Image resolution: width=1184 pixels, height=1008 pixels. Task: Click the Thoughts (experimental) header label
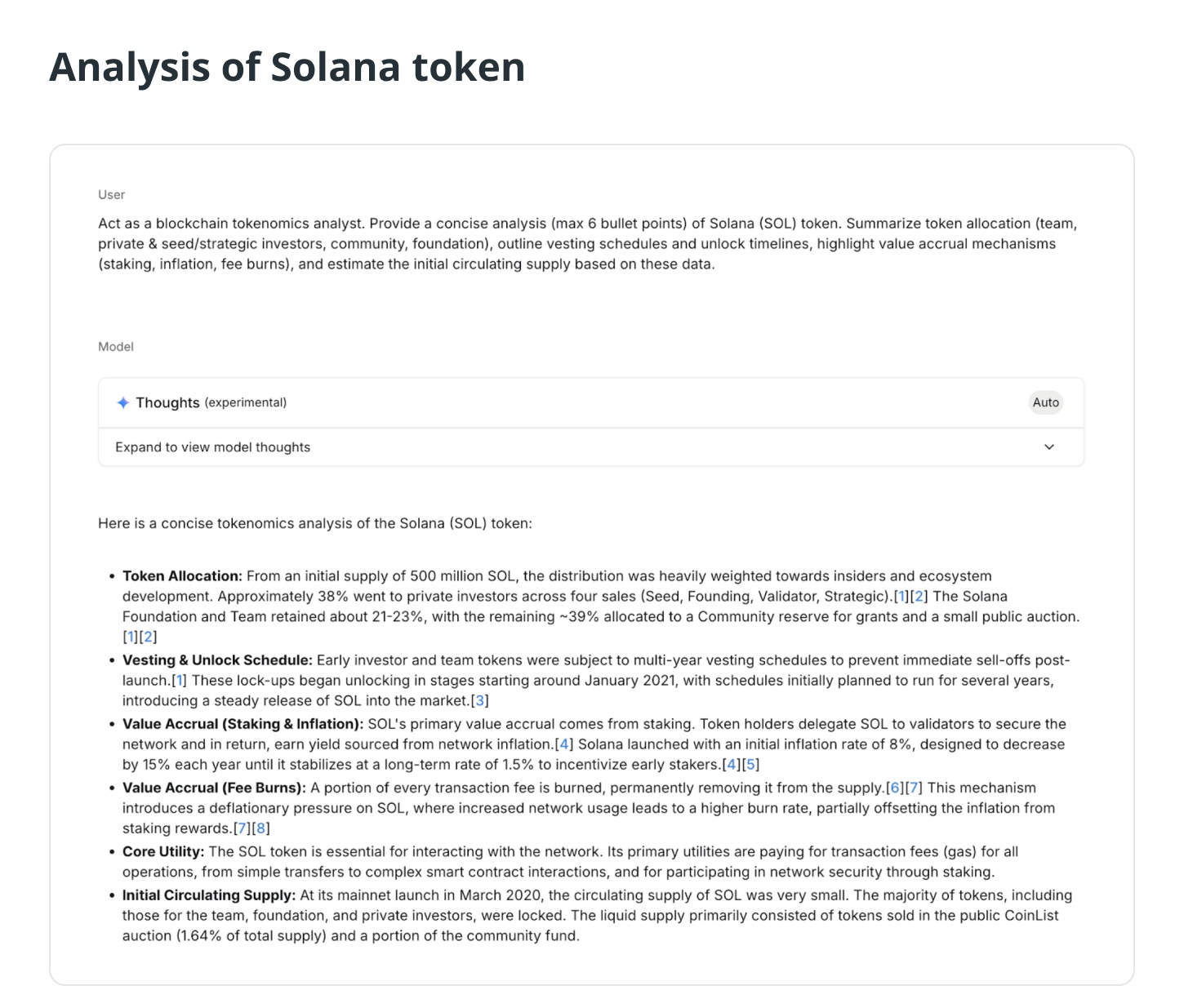211,402
